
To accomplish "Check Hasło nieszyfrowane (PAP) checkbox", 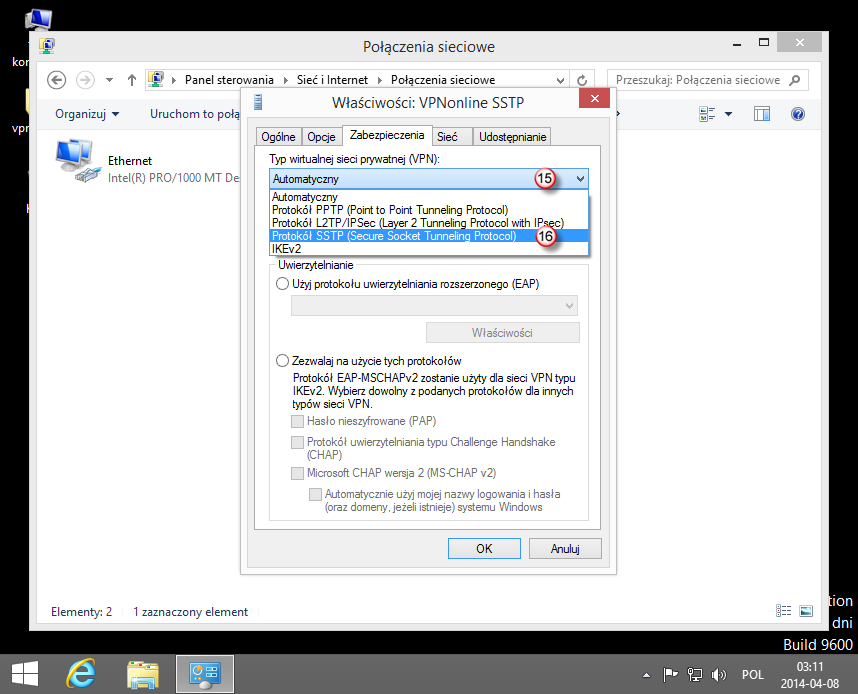I will tap(298, 421).
